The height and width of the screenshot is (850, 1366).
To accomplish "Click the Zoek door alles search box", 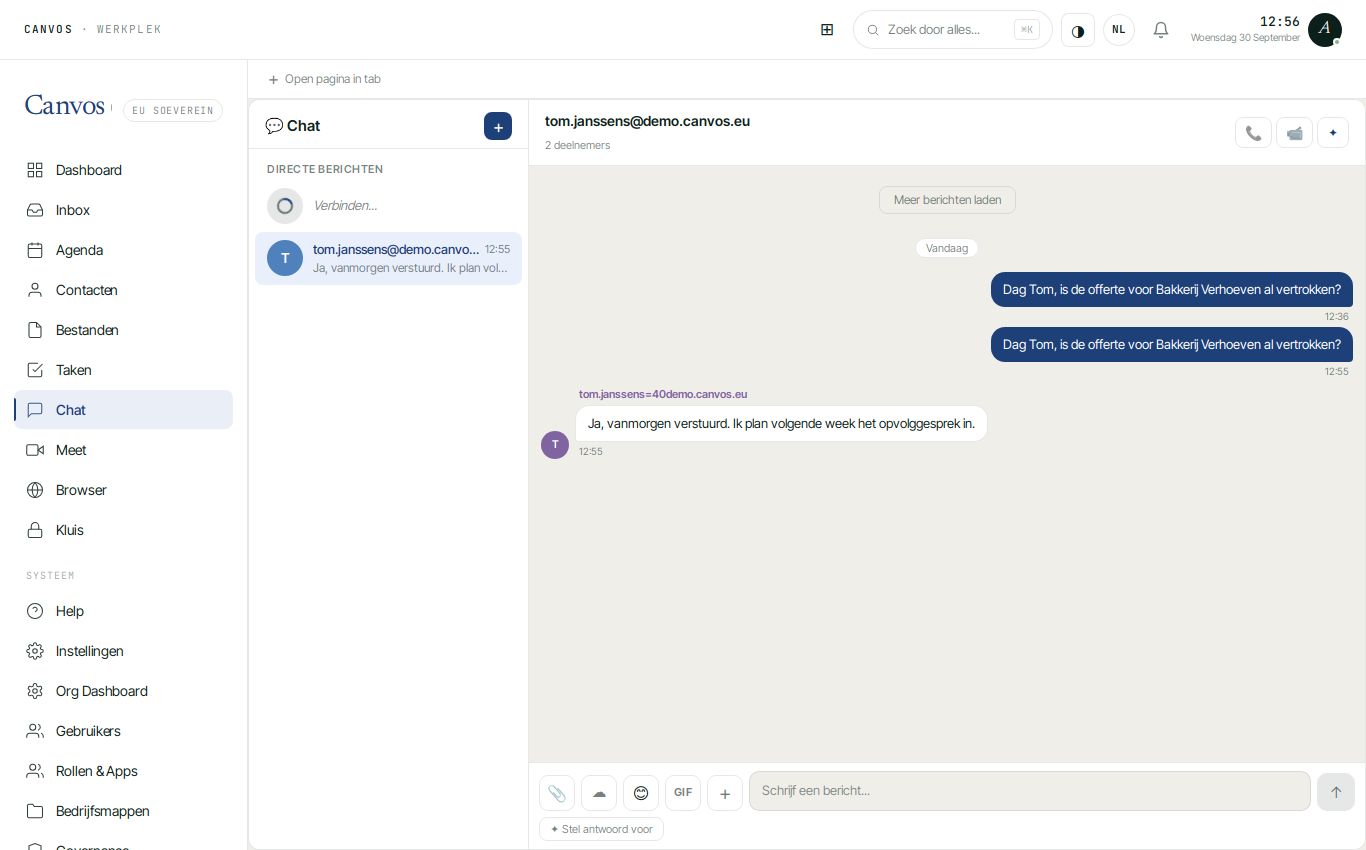I will click(x=953, y=30).
